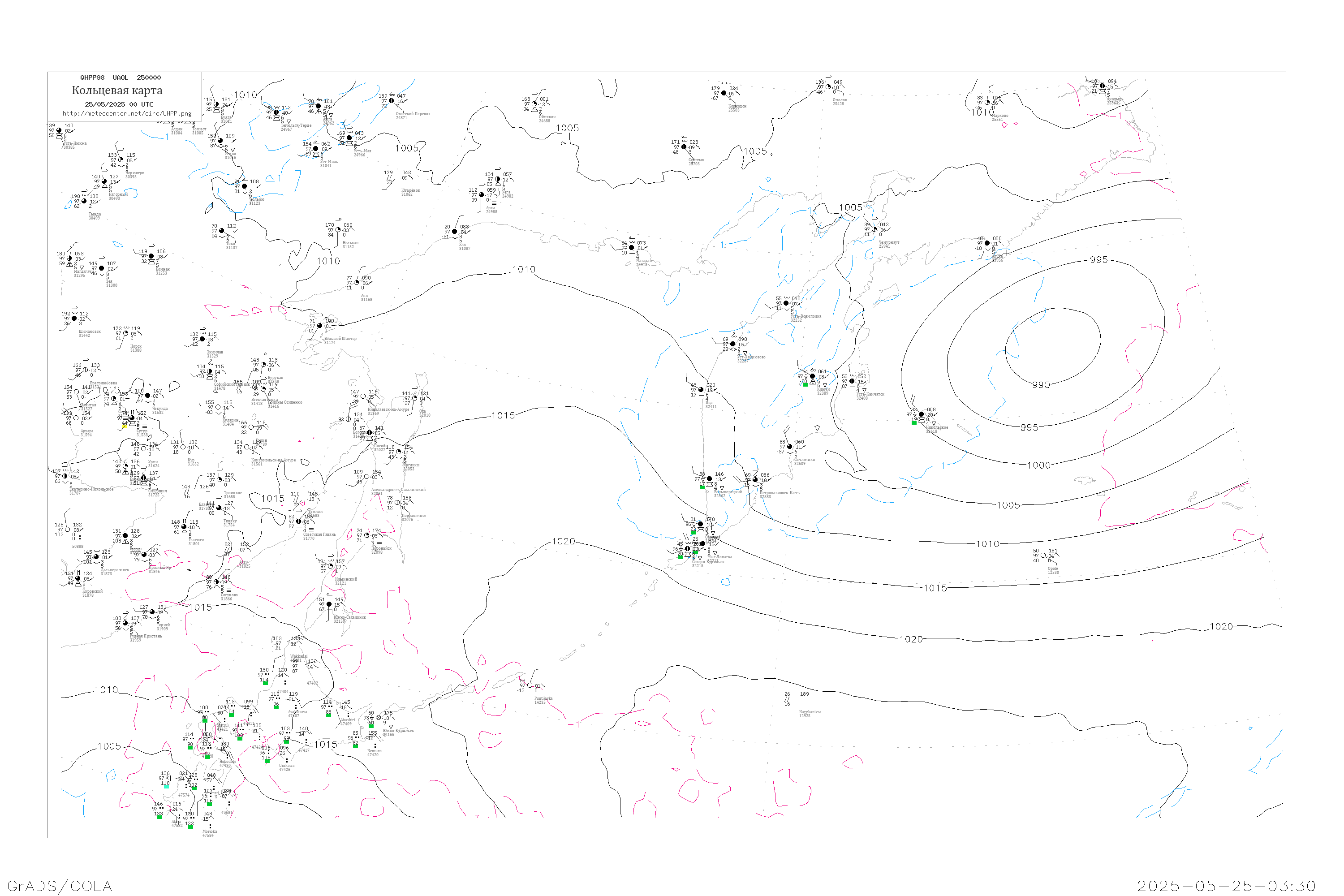
Task: Click the Нерюнгри station cloud-cover circle
Action: pos(121,160)
